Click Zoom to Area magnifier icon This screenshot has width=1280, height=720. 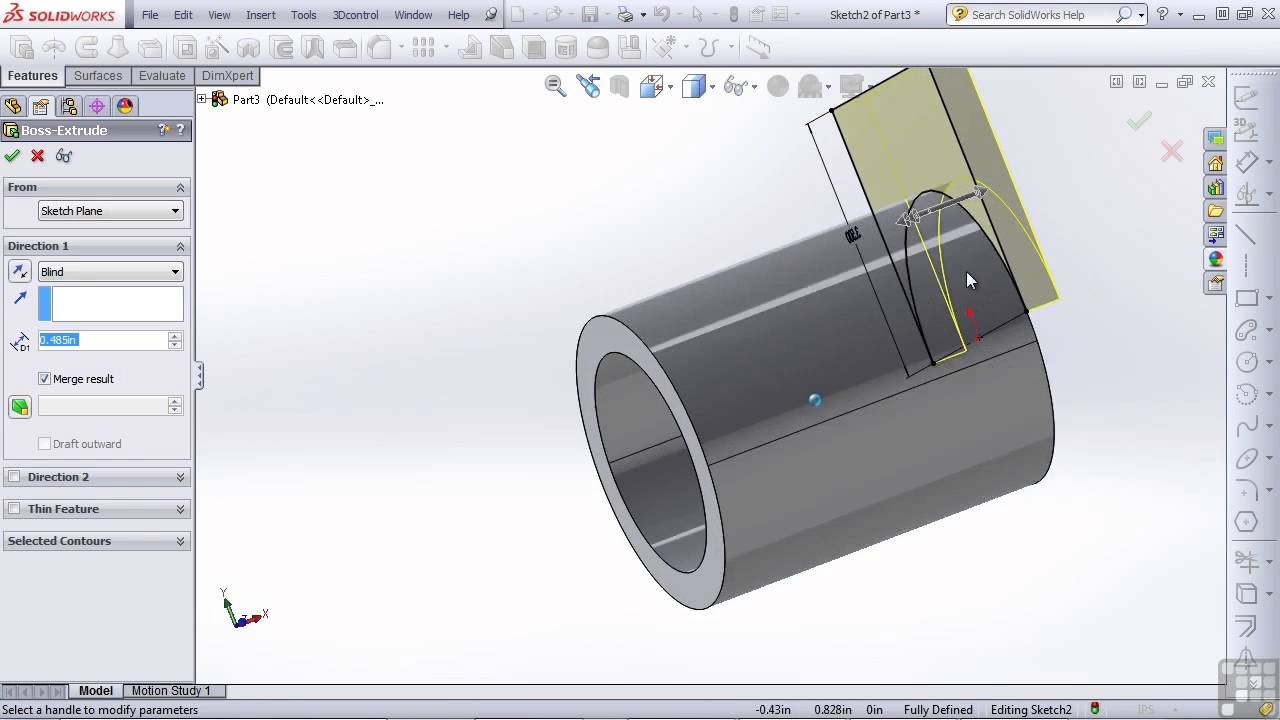pyautogui.click(x=556, y=86)
